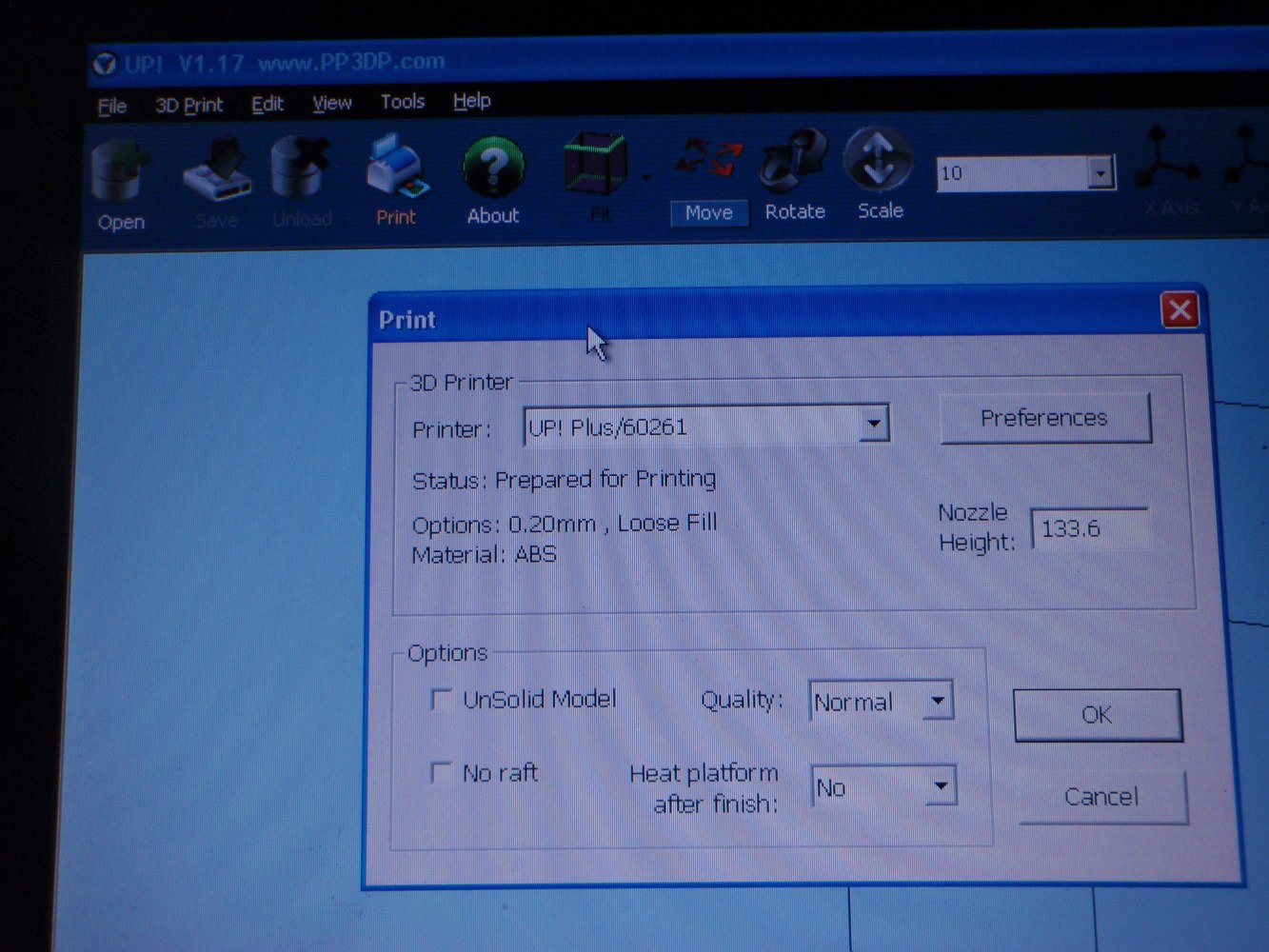The image size is (1269, 952).
Task: Enable the UnSolid Model checkbox
Action: (441, 700)
